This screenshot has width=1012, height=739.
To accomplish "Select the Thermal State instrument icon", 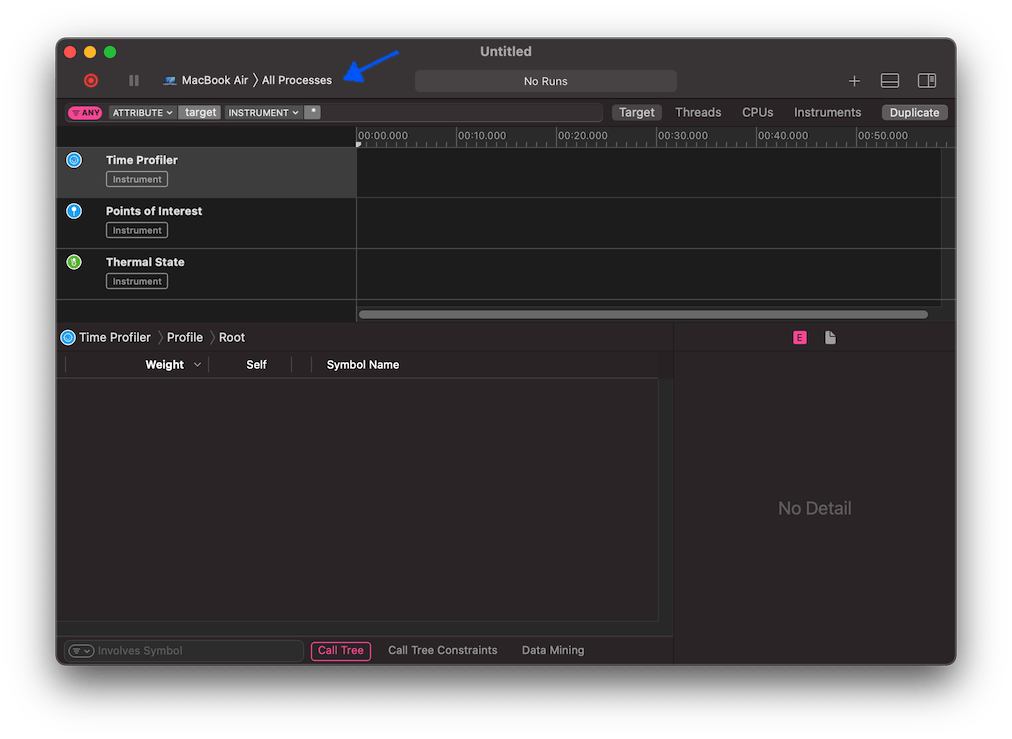I will click(x=74, y=262).
